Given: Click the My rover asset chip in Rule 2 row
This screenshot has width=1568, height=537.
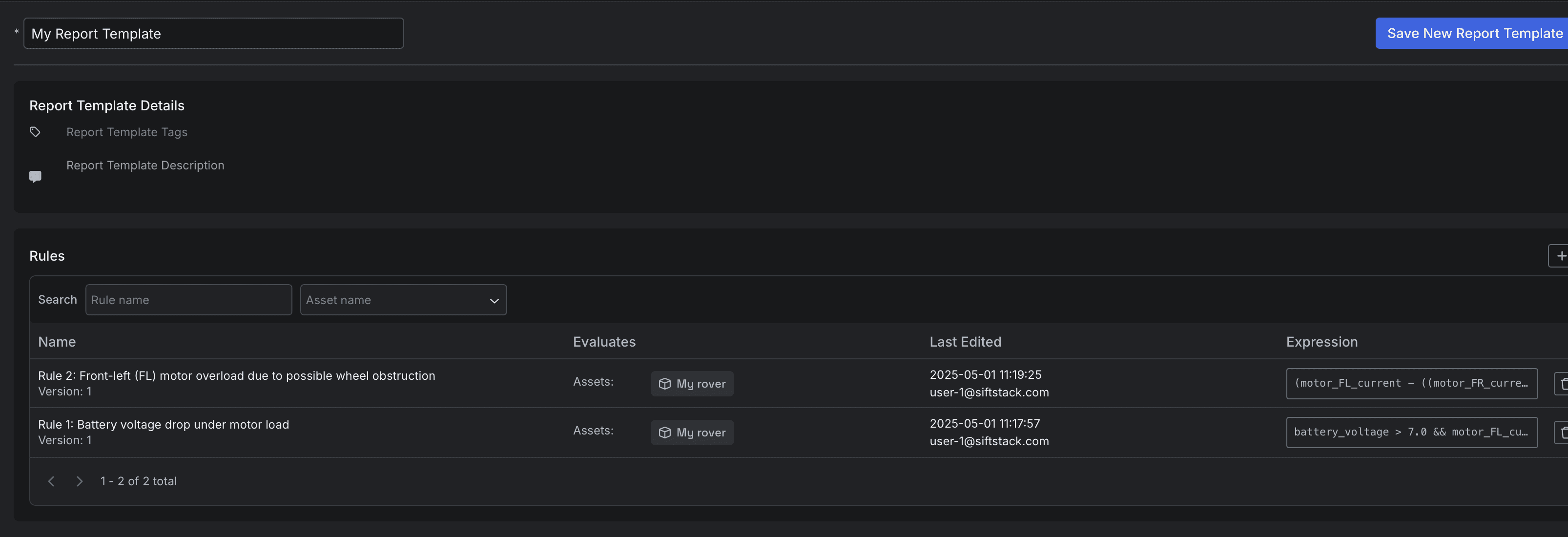Looking at the screenshot, I should coord(692,384).
